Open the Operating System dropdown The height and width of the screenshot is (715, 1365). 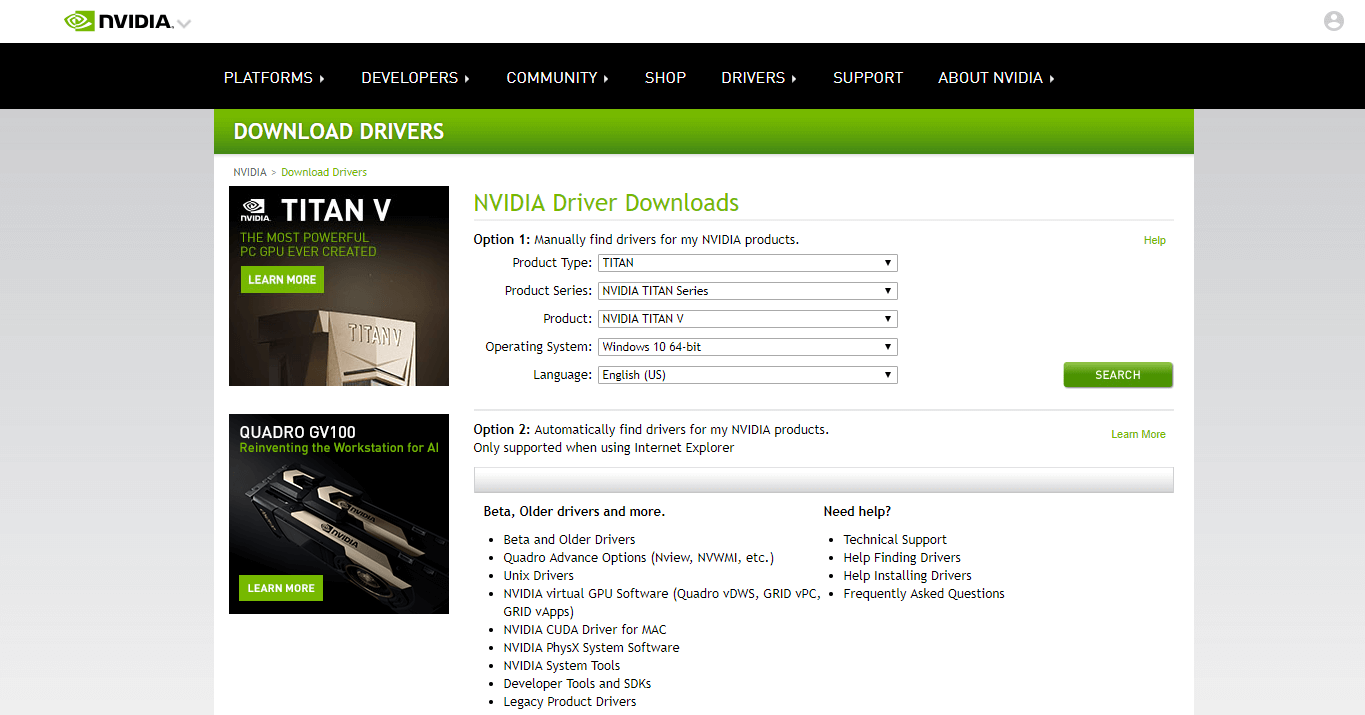click(747, 347)
